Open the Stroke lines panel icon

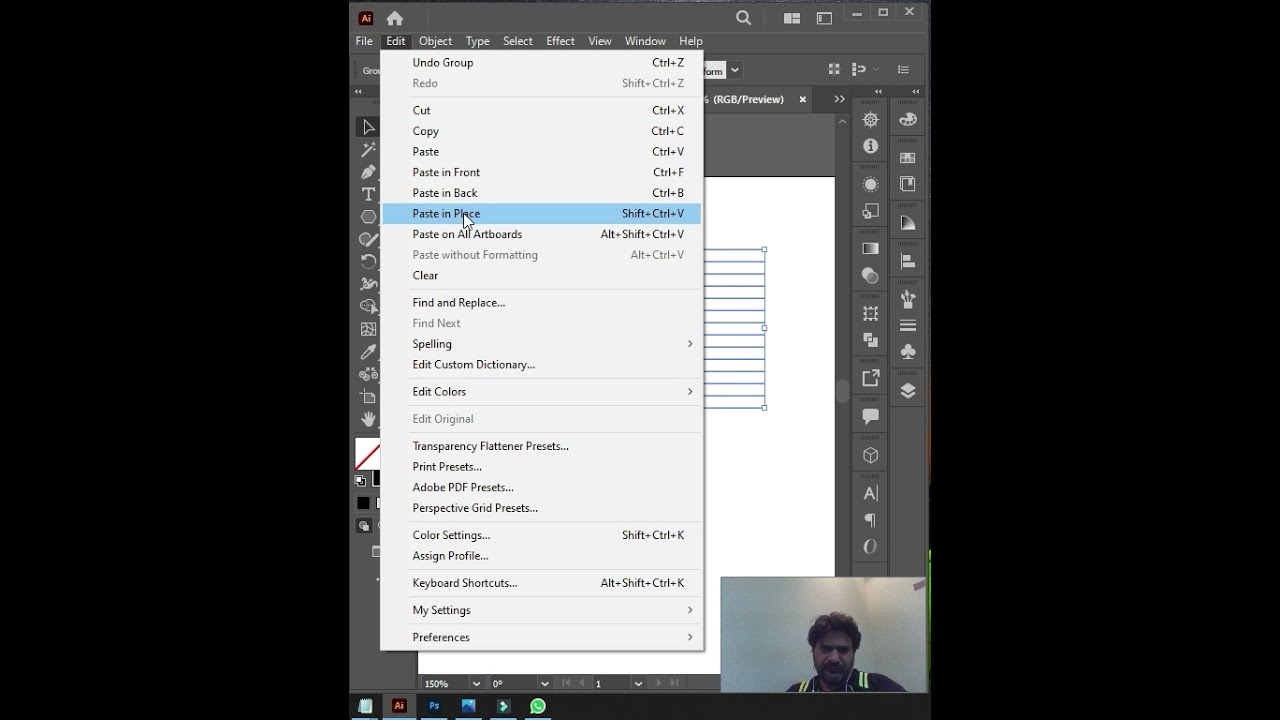[x=908, y=326]
